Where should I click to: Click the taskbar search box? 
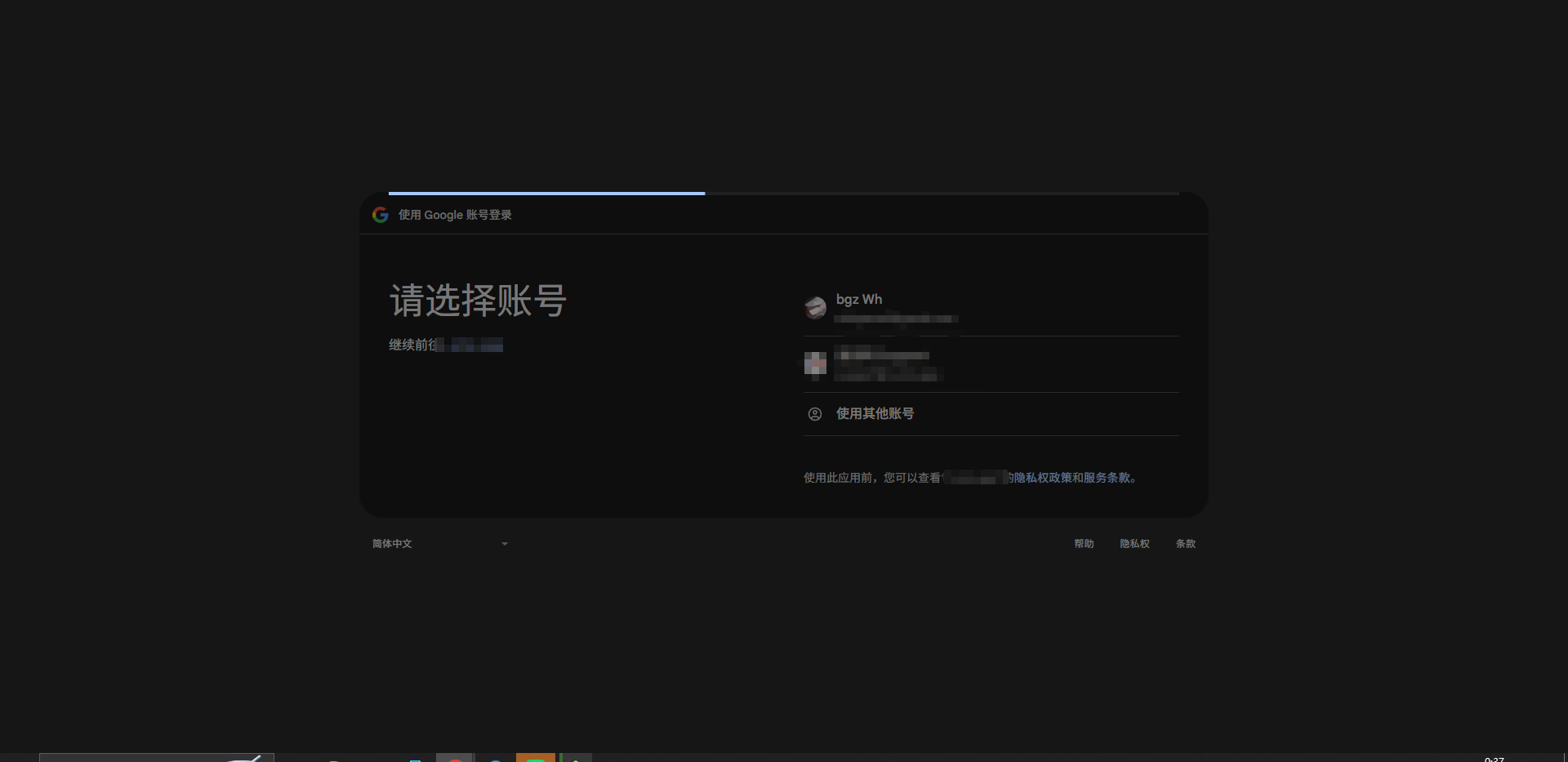pyautogui.click(x=156, y=758)
